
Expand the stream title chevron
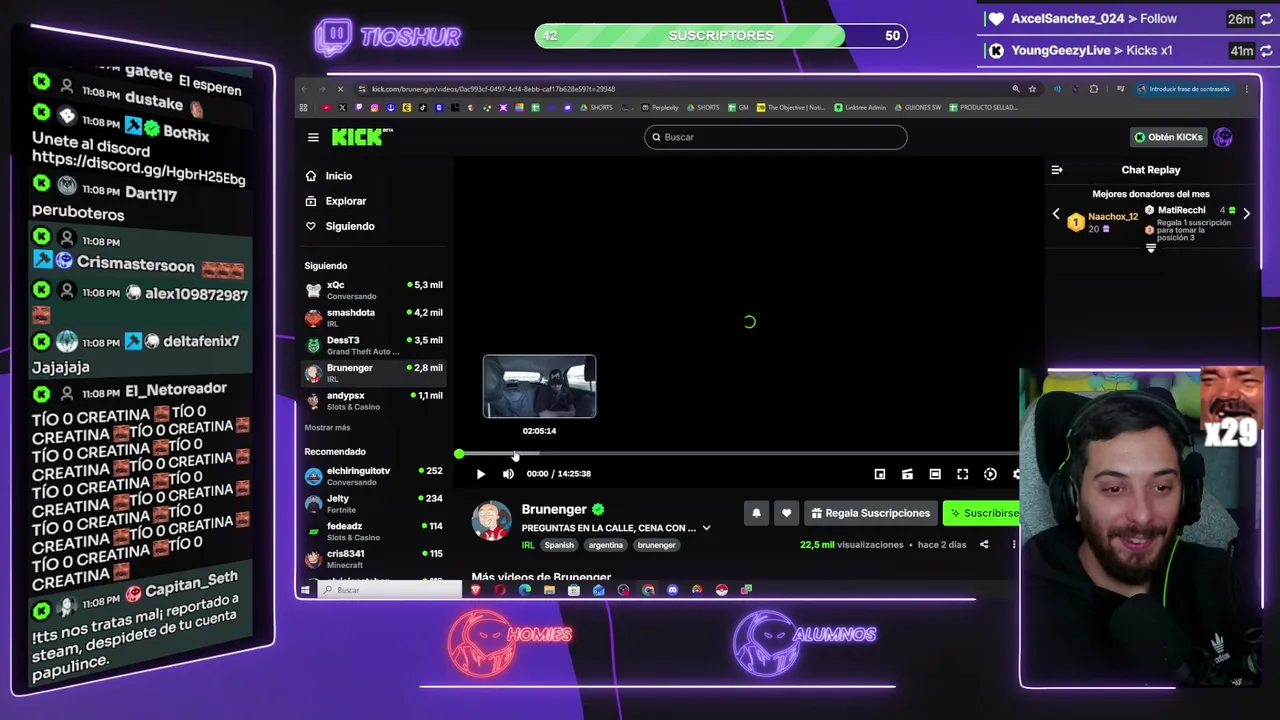coord(706,528)
